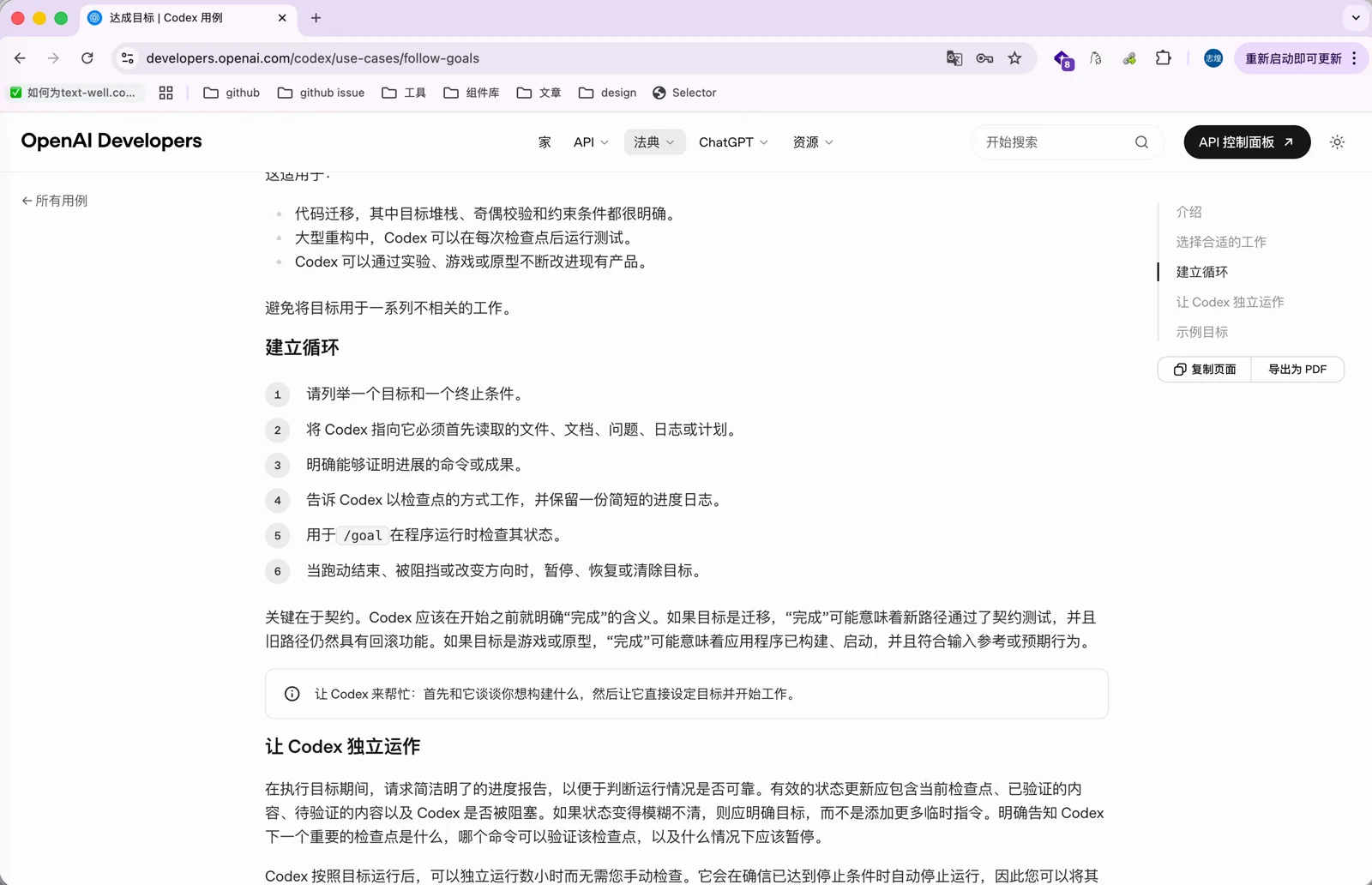Open the github issue bookmark folder
1372x885 pixels.
pyautogui.click(x=321, y=93)
